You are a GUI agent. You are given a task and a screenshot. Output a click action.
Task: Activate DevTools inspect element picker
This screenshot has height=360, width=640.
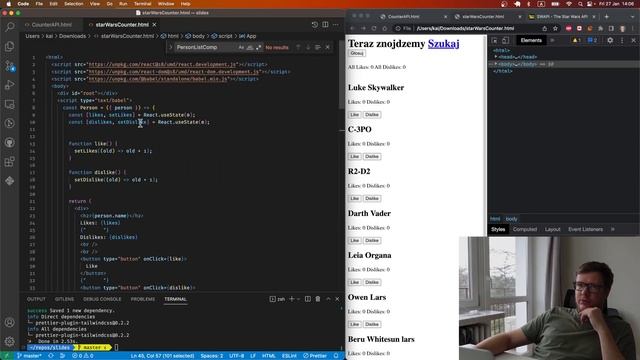(495, 40)
